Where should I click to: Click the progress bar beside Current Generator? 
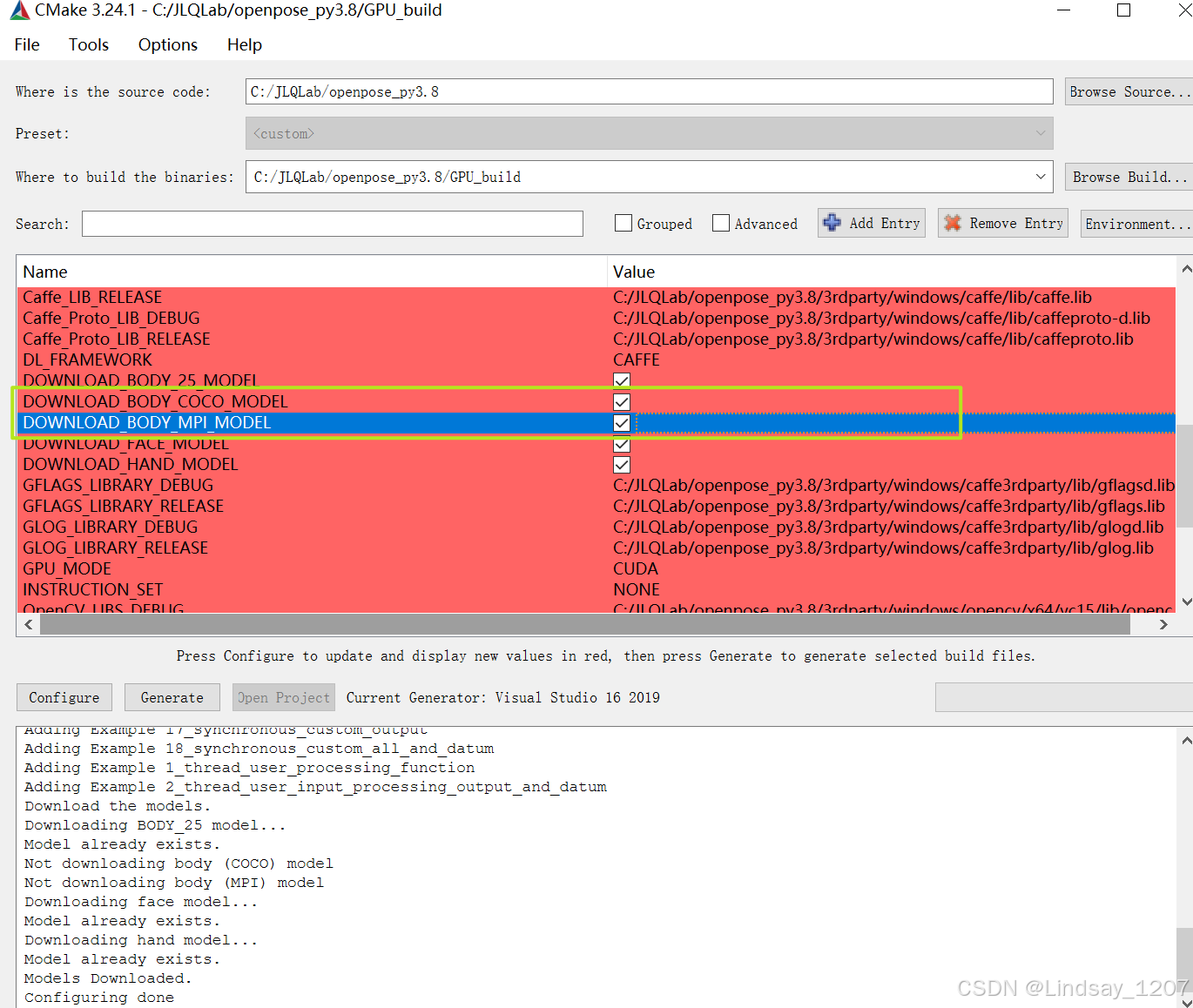pos(1064,697)
